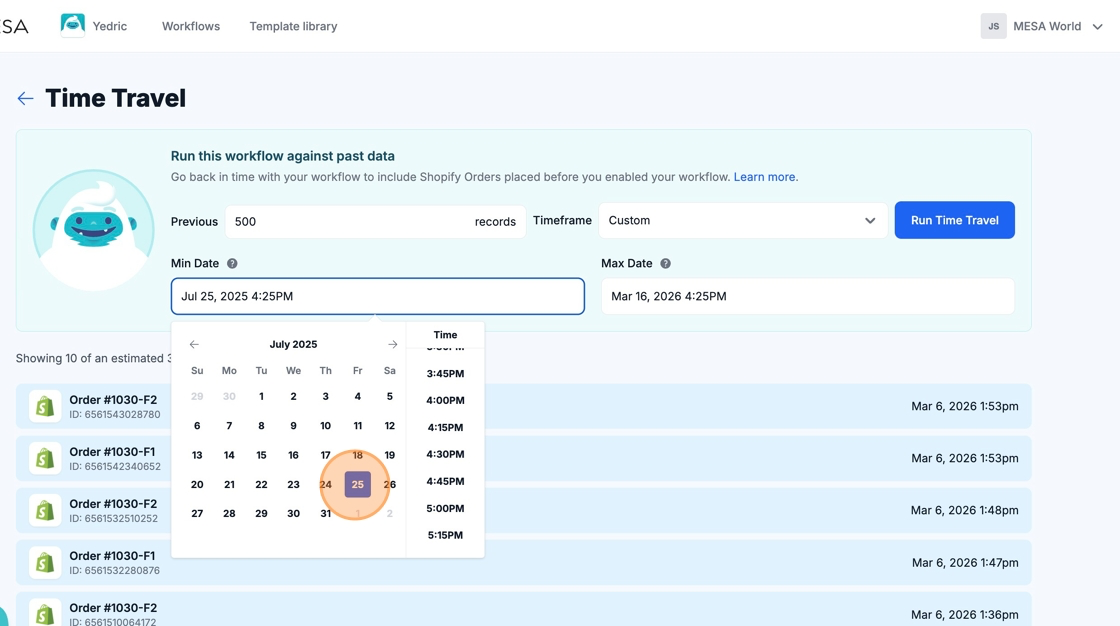Click the Run Time Travel button
This screenshot has width=1120, height=626.
point(954,221)
